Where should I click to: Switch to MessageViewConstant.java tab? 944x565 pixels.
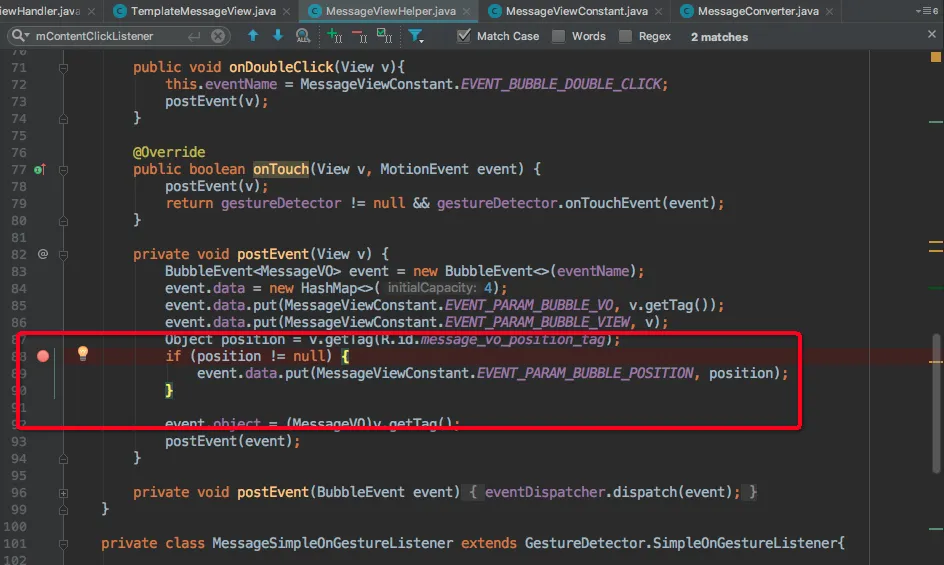(576, 11)
